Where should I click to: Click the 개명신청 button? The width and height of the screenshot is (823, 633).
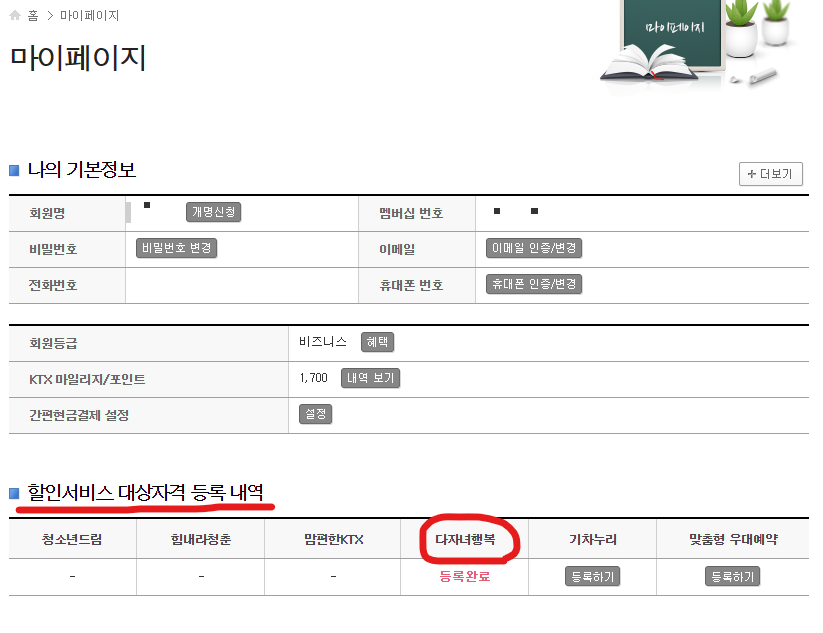point(213,212)
